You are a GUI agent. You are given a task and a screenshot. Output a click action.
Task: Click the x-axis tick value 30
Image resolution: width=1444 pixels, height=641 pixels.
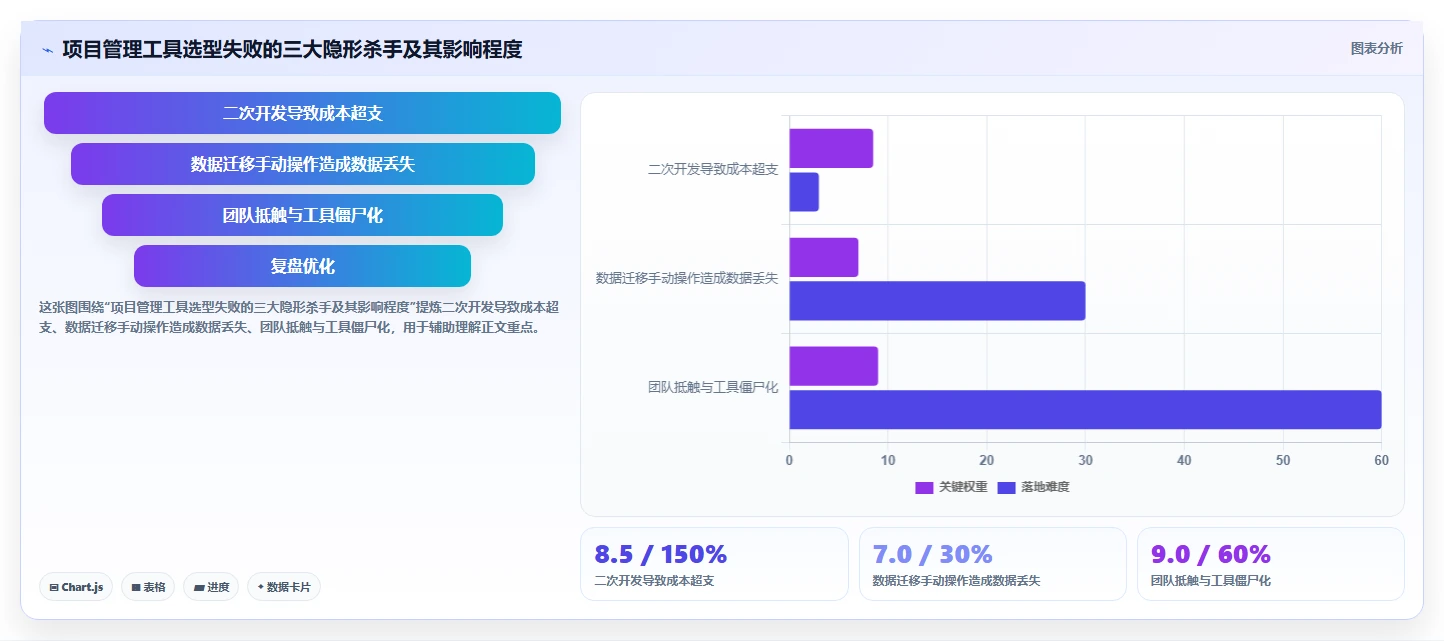(1085, 460)
